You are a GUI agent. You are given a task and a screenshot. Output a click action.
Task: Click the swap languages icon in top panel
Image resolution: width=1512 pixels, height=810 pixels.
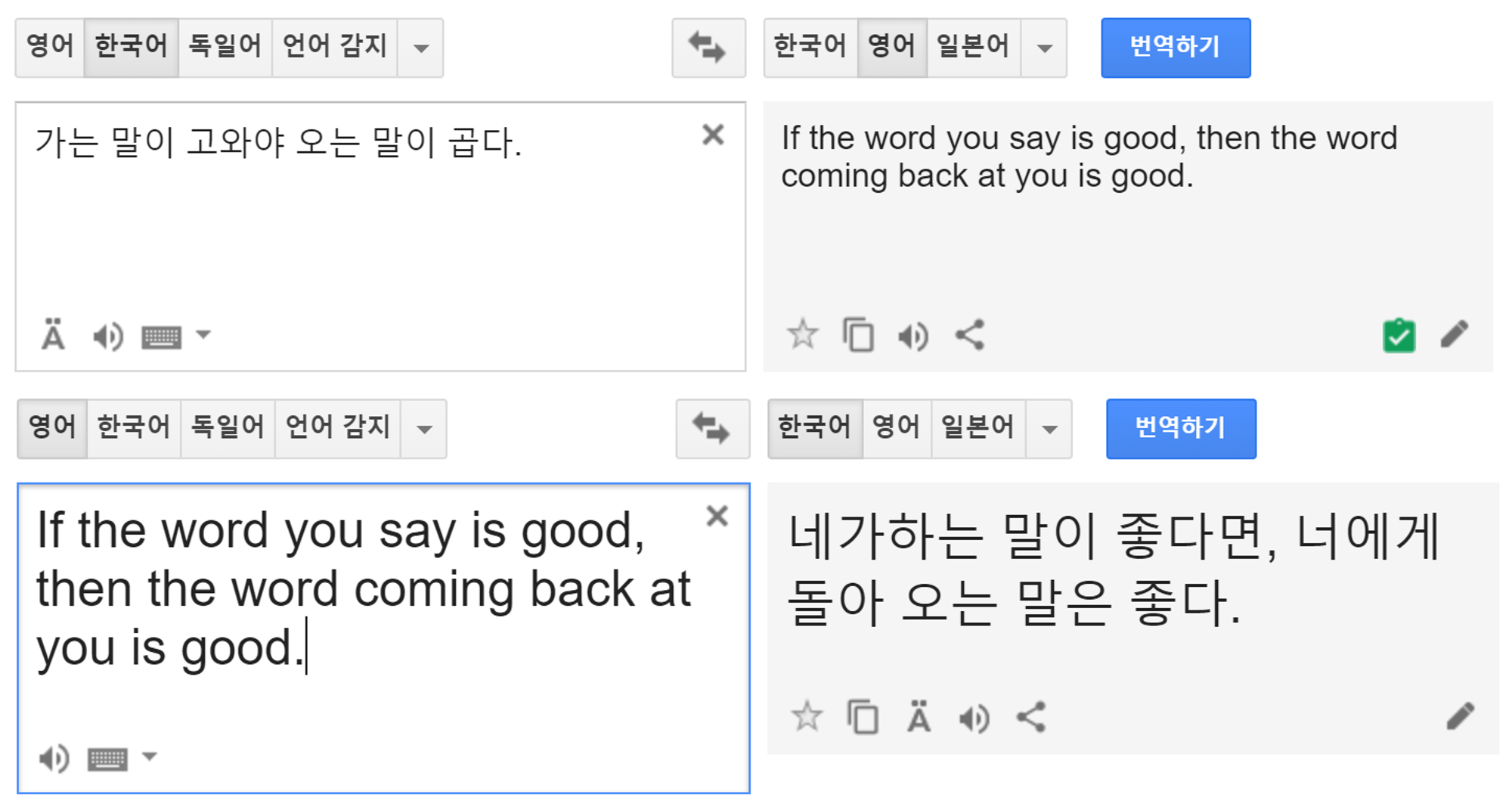708,48
